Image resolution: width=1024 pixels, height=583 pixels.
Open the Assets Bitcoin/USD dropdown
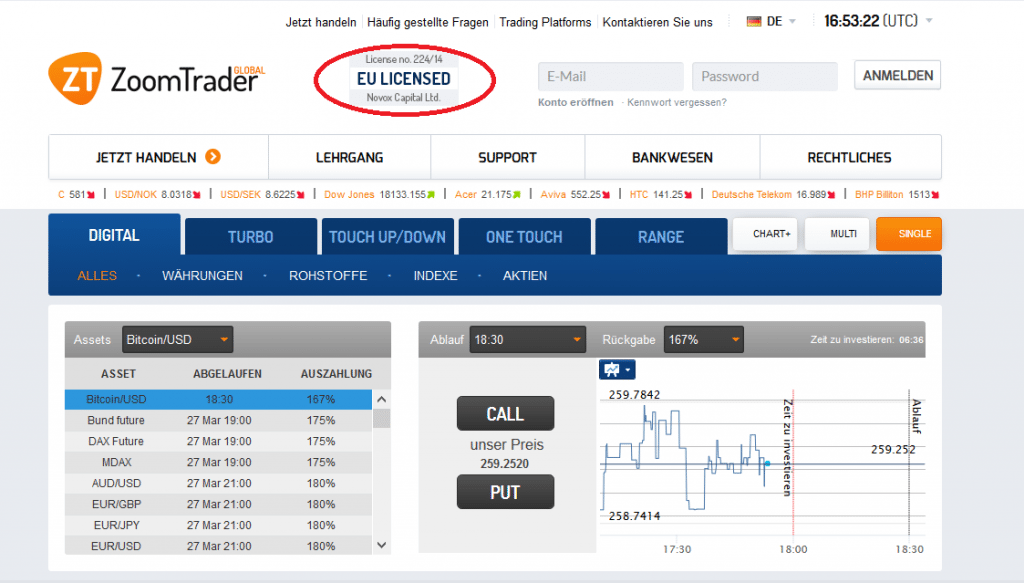coord(177,339)
